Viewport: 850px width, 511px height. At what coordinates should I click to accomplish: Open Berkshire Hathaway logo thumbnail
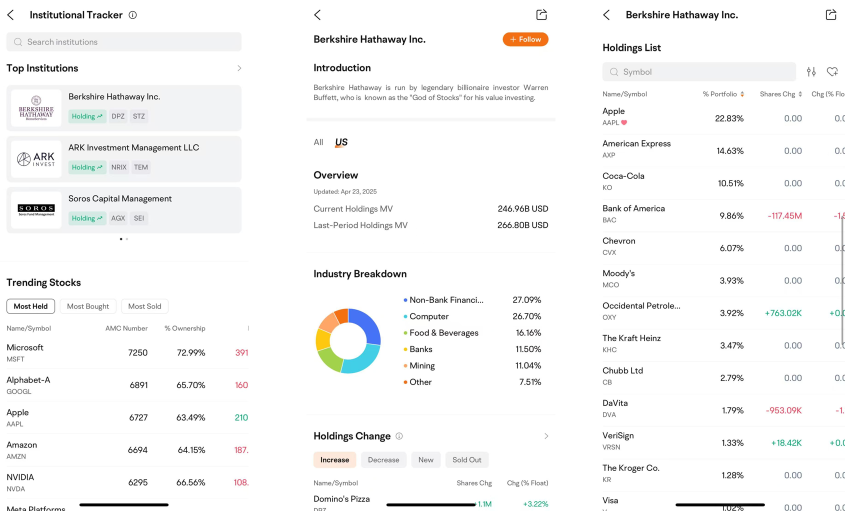(x=36, y=108)
